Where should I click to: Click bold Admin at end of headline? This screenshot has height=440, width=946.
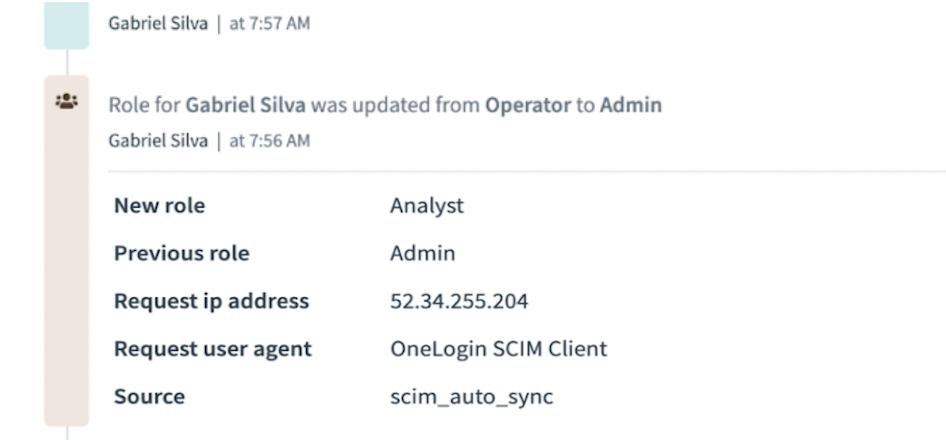tap(630, 104)
